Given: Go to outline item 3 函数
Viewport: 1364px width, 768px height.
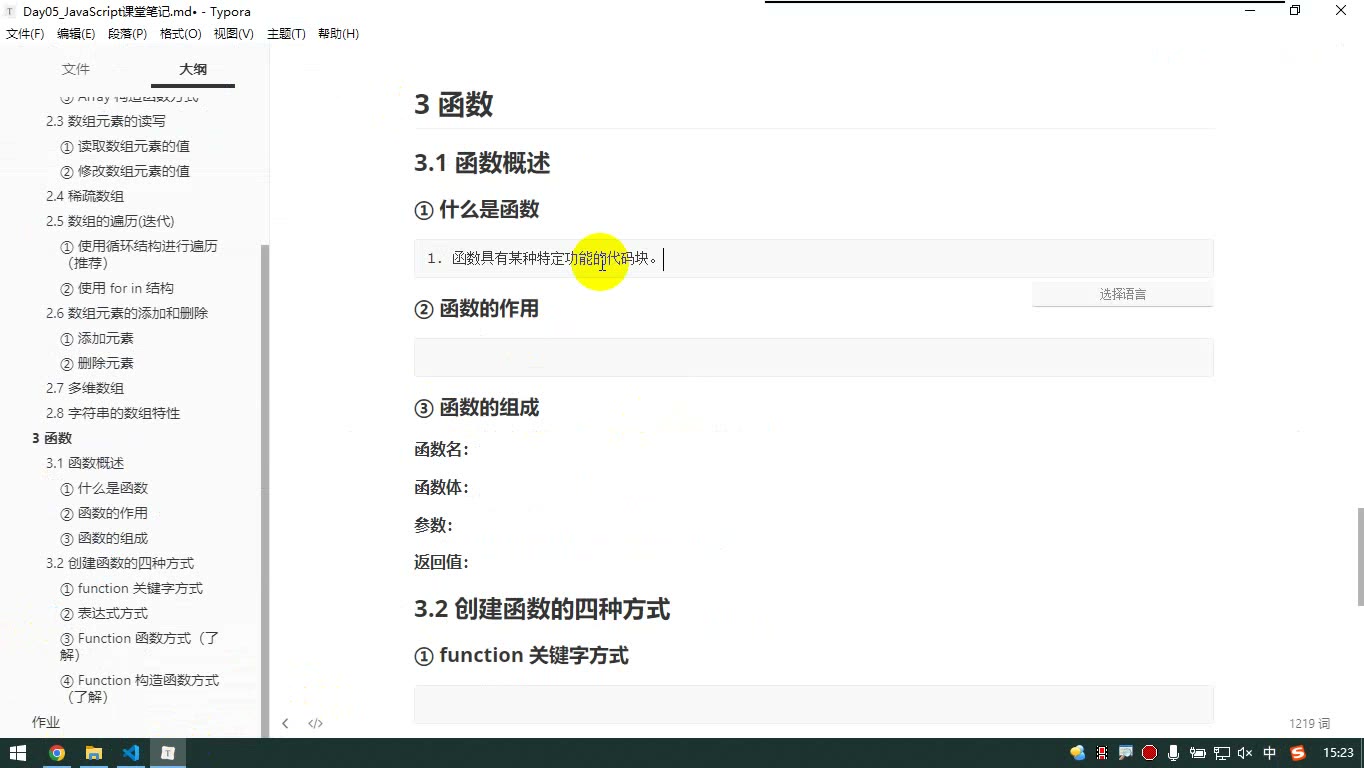Looking at the screenshot, I should pyautogui.click(x=52, y=438).
